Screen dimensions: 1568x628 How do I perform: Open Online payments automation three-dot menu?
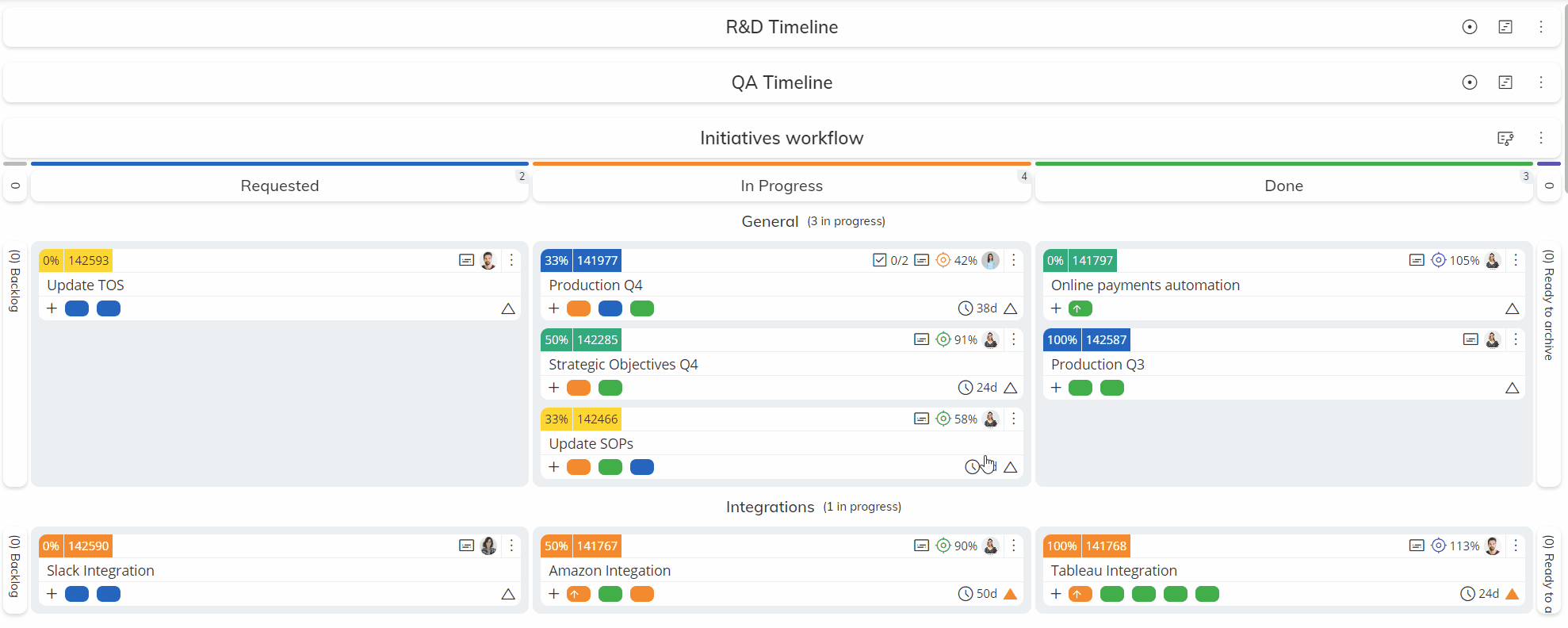click(x=1516, y=260)
